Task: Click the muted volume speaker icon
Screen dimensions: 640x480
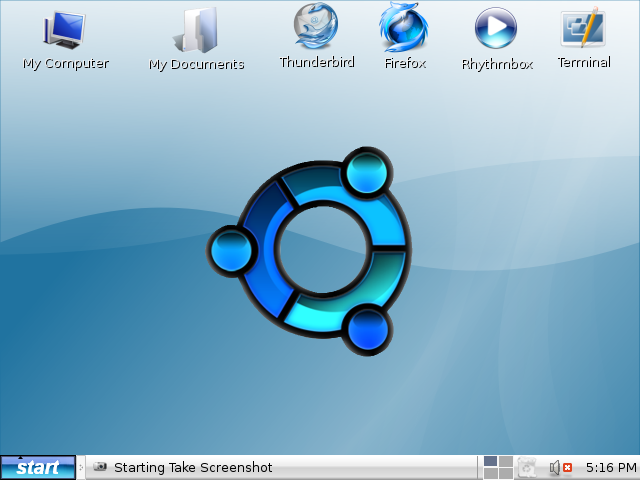Action: (560, 468)
